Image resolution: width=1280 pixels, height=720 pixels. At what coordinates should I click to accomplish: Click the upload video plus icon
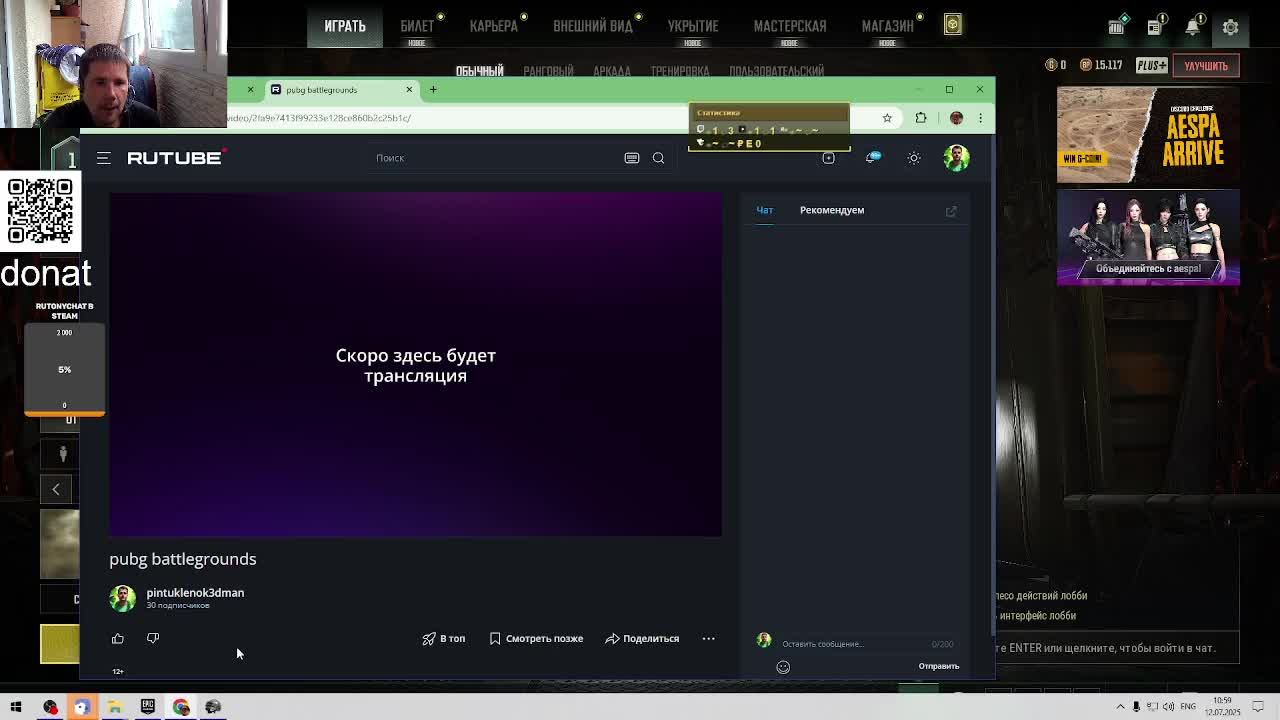pos(828,158)
